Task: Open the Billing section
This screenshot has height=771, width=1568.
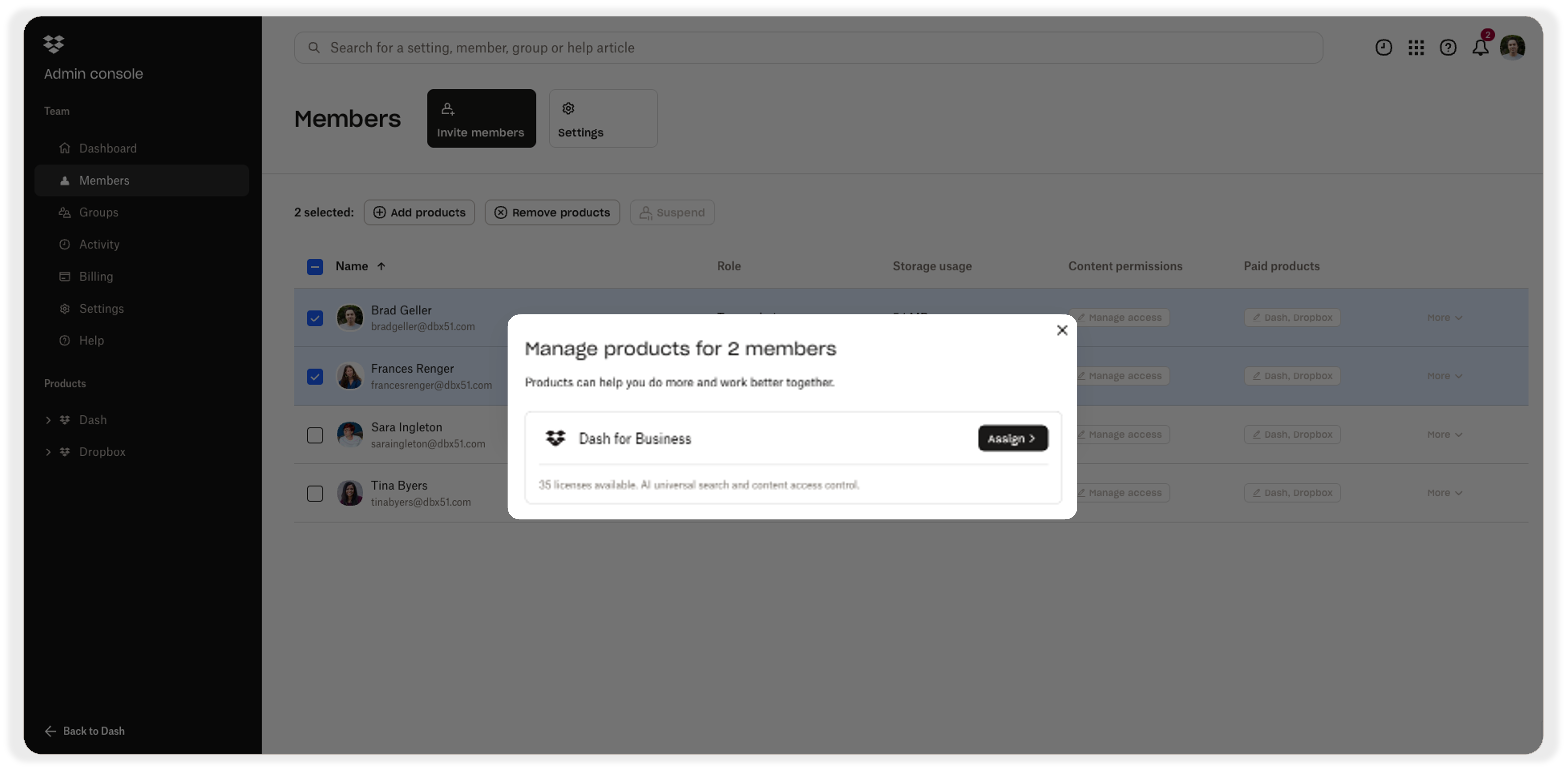Action: click(x=95, y=276)
